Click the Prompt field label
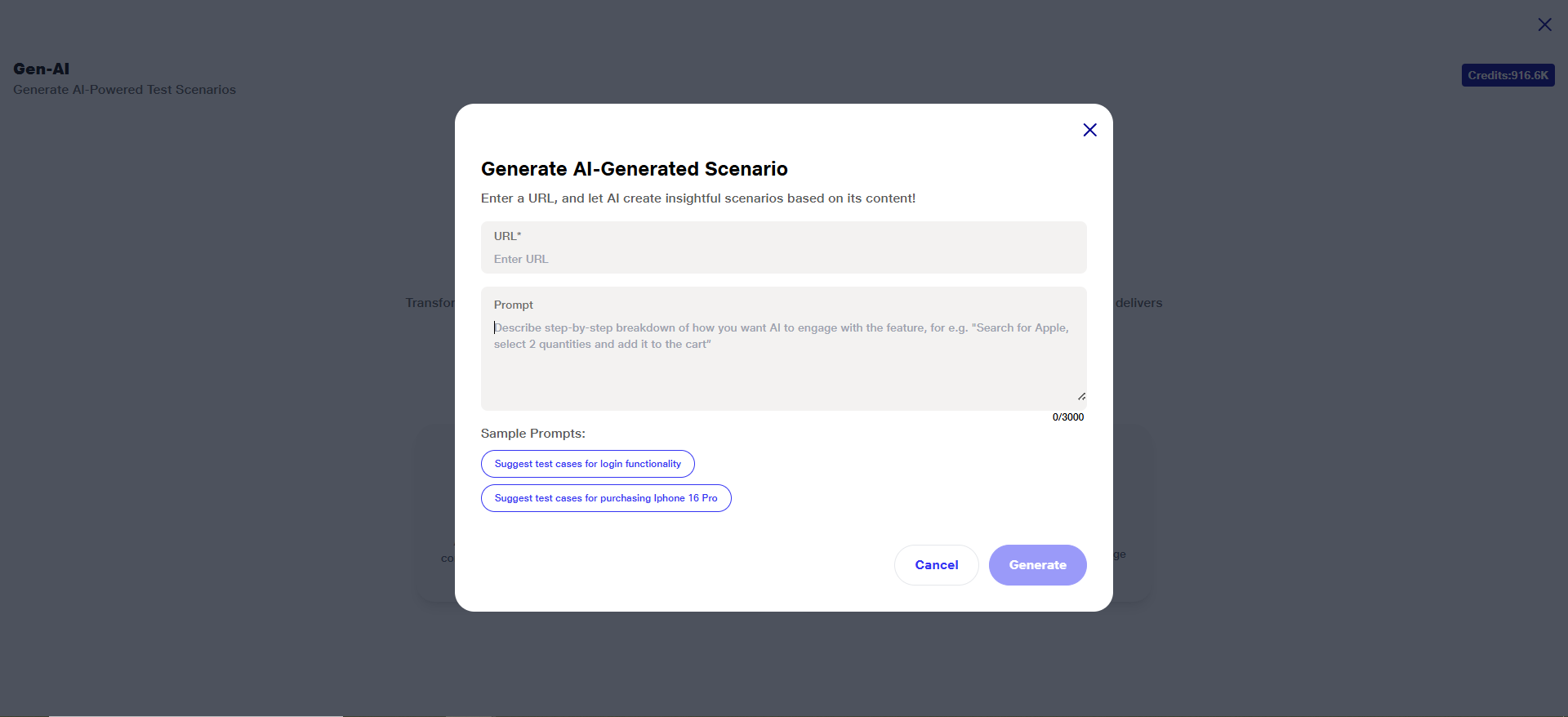The image size is (1568, 717). (x=513, y=305)
